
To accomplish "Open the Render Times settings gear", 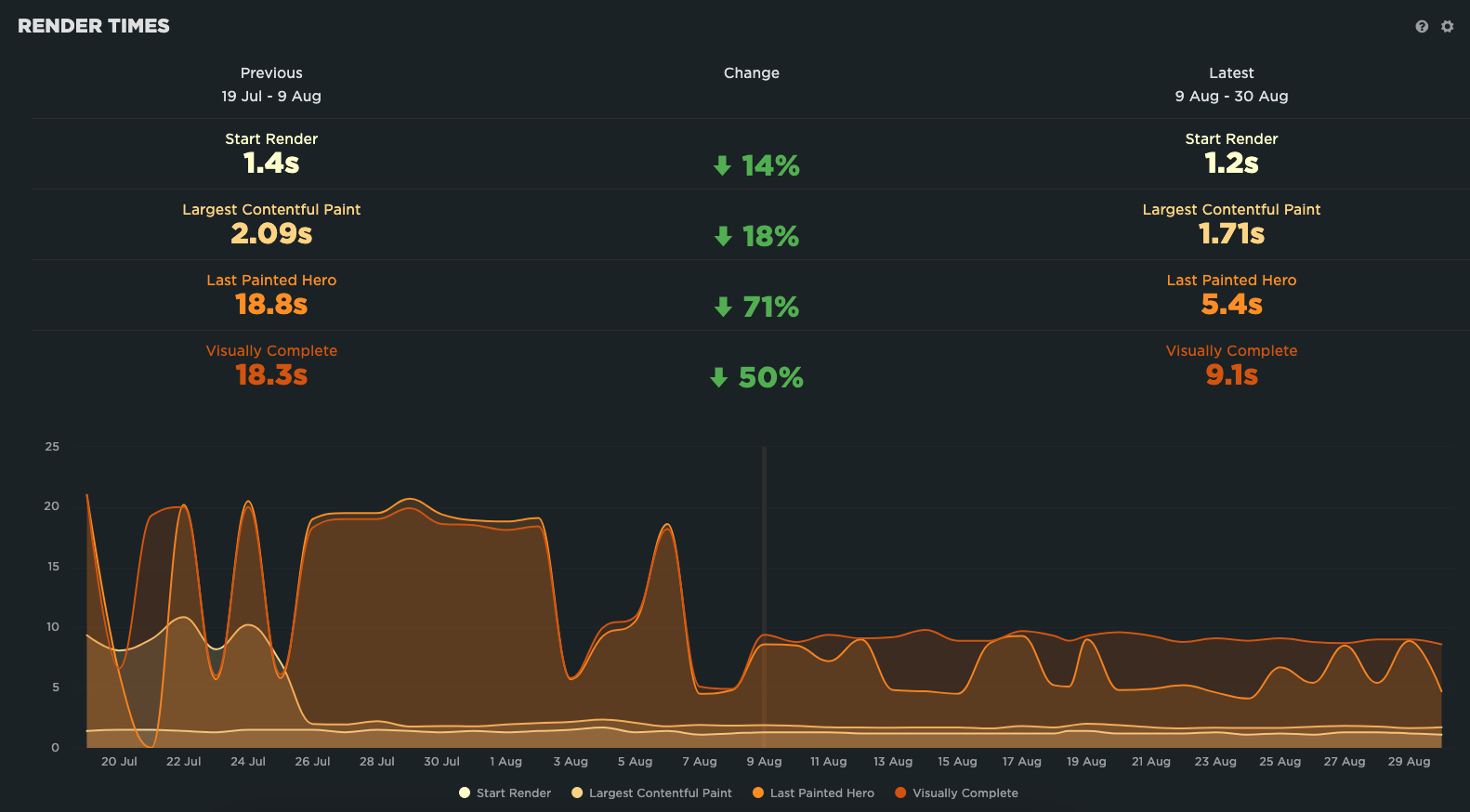I will (x=1447, y=27).
